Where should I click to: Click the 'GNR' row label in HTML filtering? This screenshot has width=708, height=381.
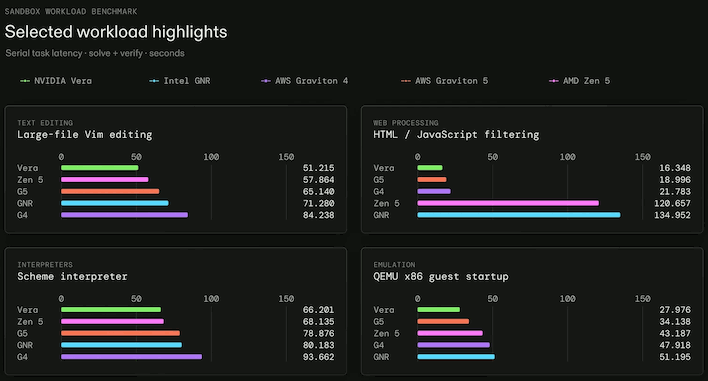tap(381, 215)
